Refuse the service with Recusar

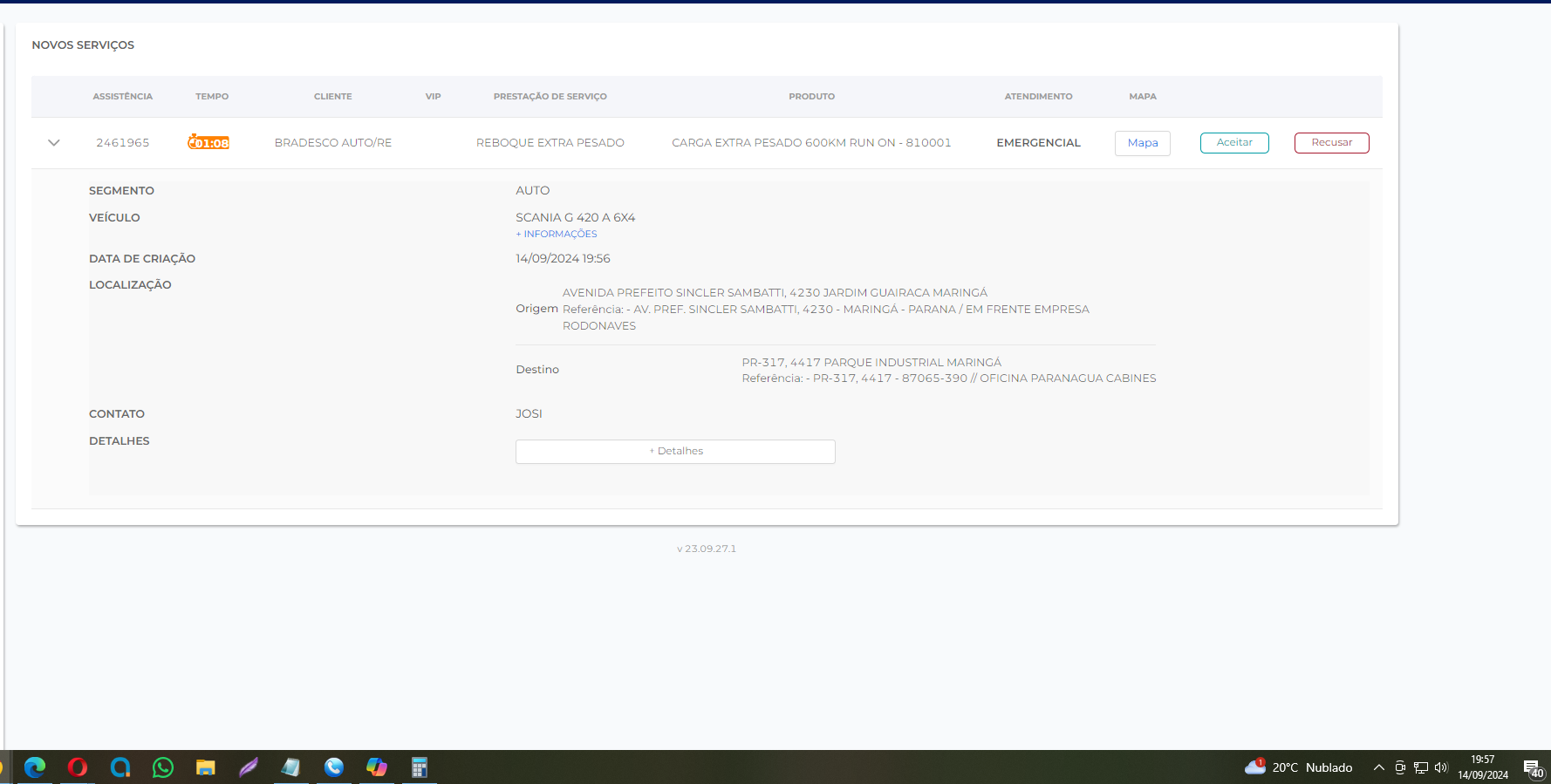pos(1331,143)
